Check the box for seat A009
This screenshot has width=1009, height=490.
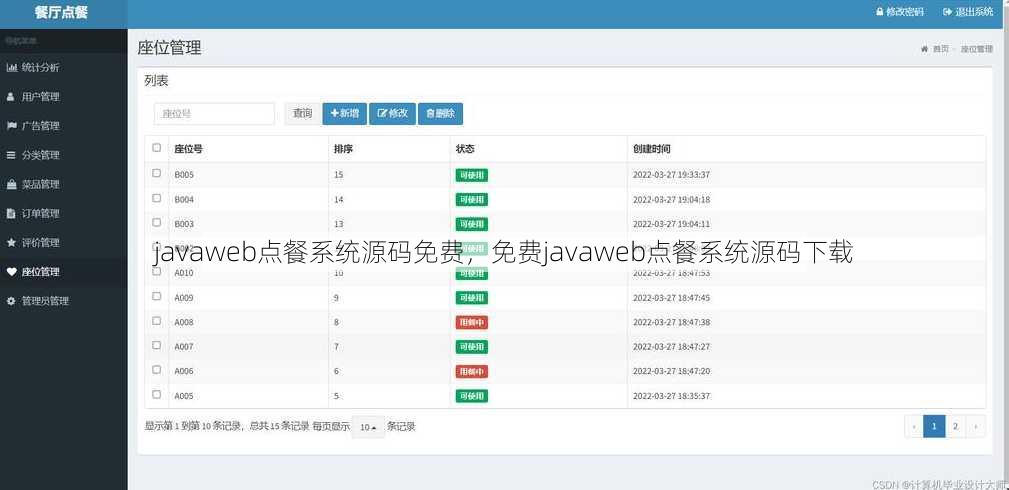[x=156, y=296]
